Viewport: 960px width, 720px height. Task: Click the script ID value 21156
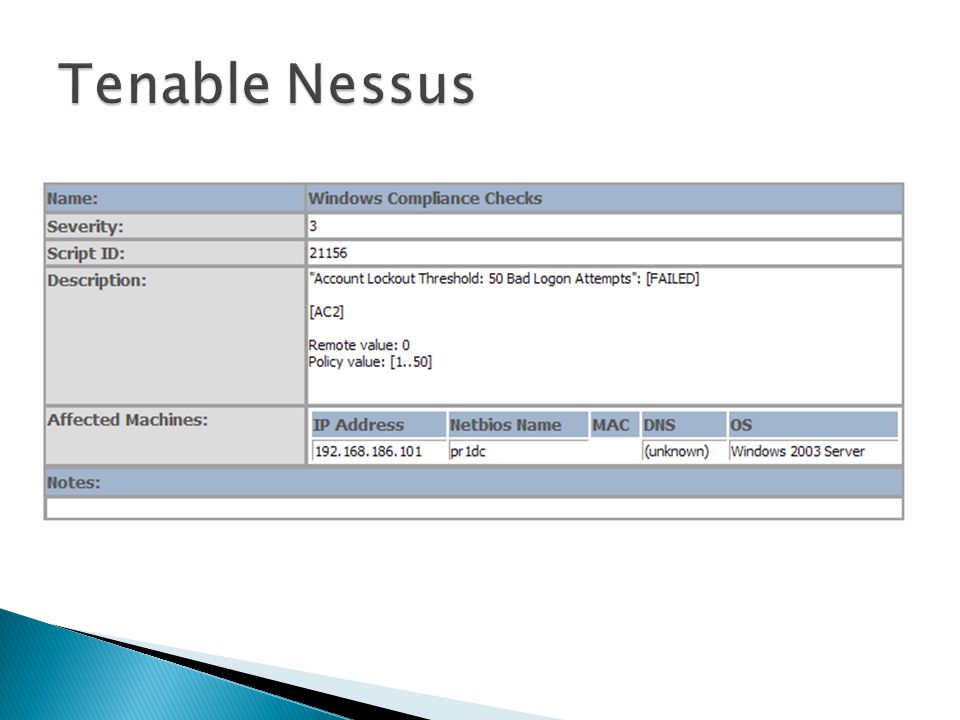[x=328, y=253]
